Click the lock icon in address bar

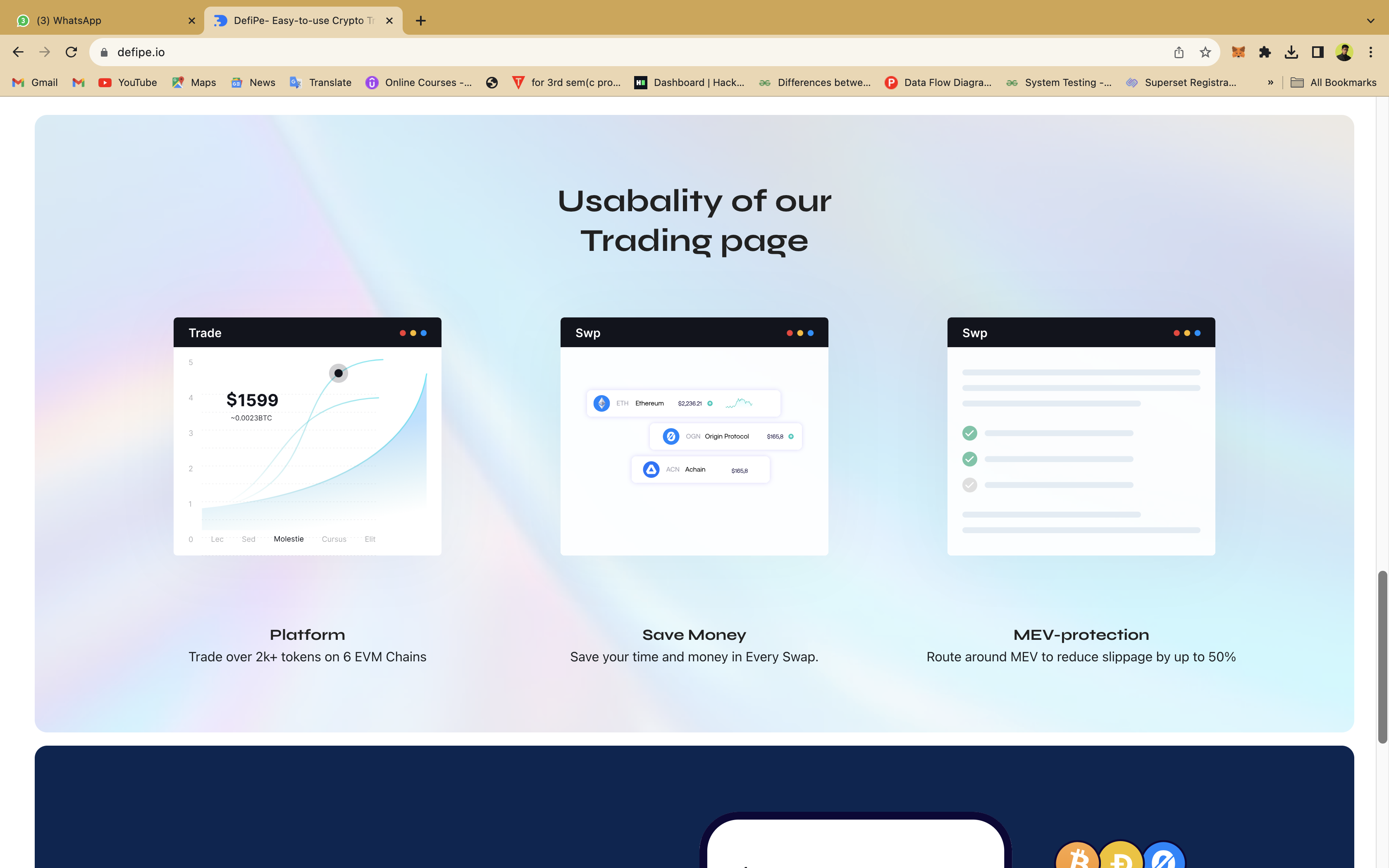click(x=104, y=52)
